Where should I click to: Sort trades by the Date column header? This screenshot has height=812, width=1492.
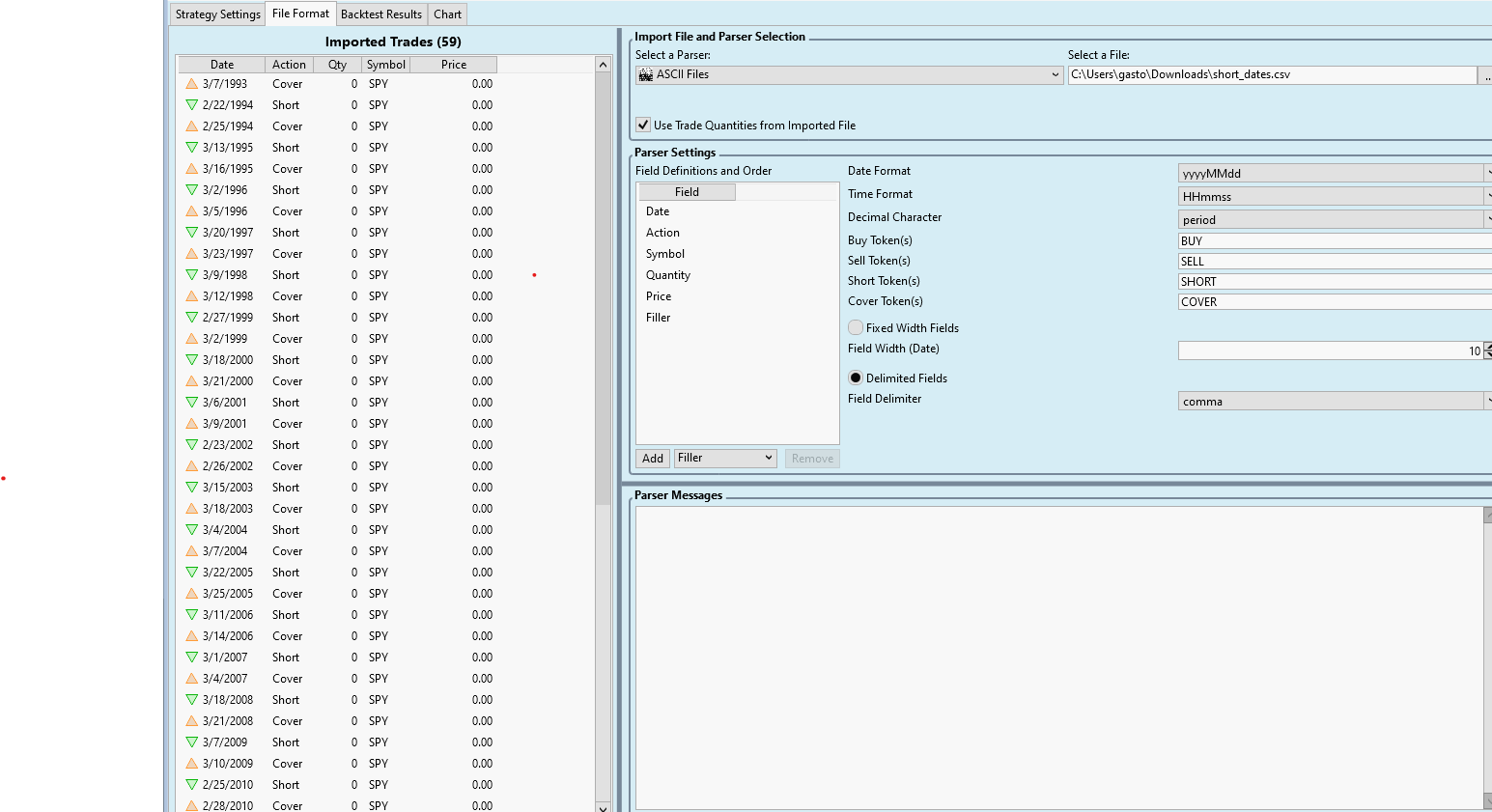pyautogui.click(x=222, y=65)
